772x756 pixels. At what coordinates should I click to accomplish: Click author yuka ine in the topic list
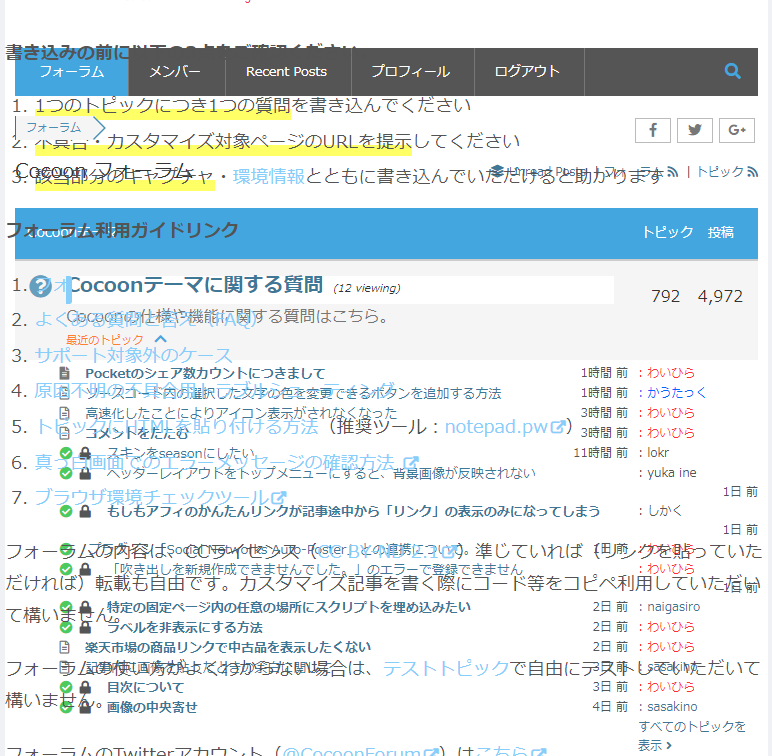click(672, 472)
